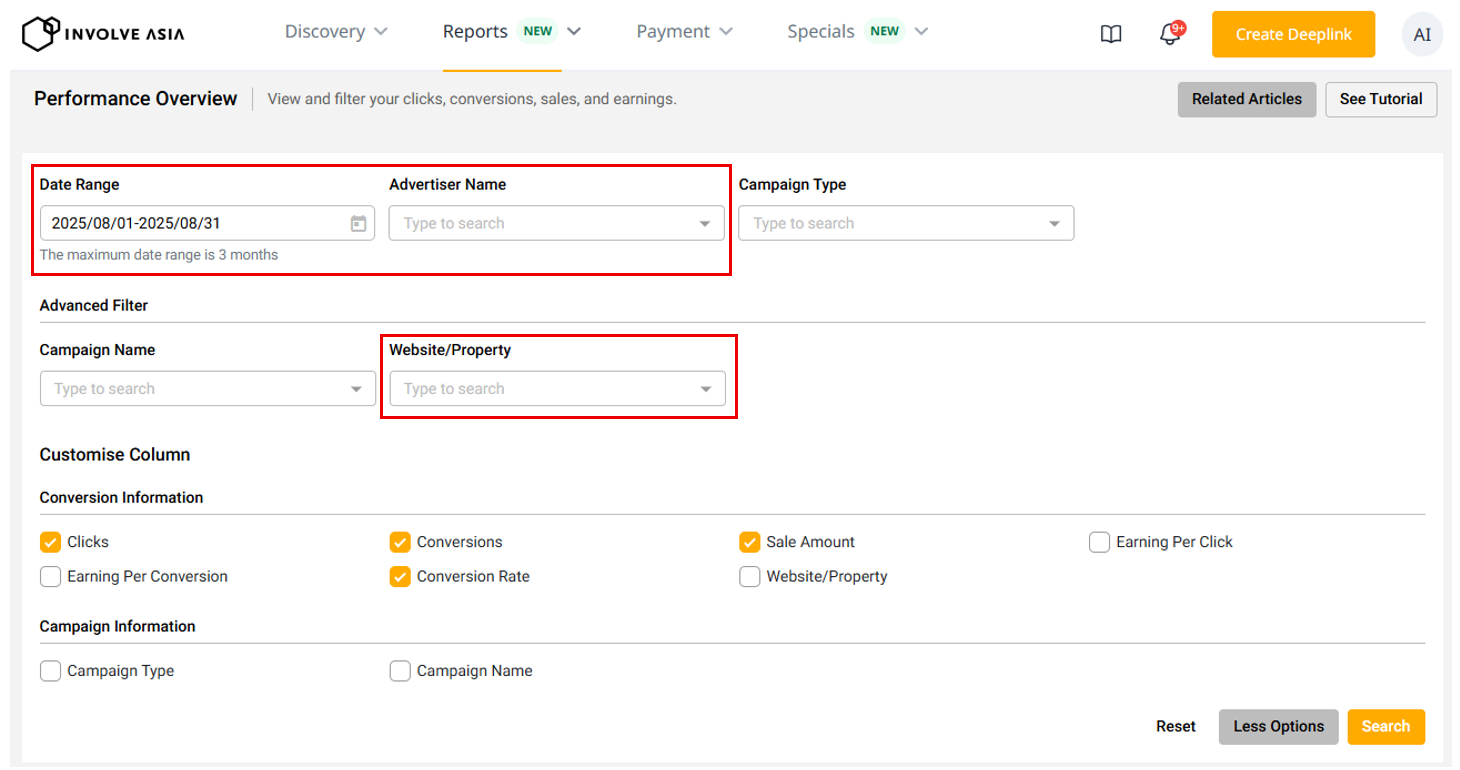Tick the Campaign Name checkbox

point(400,671)
